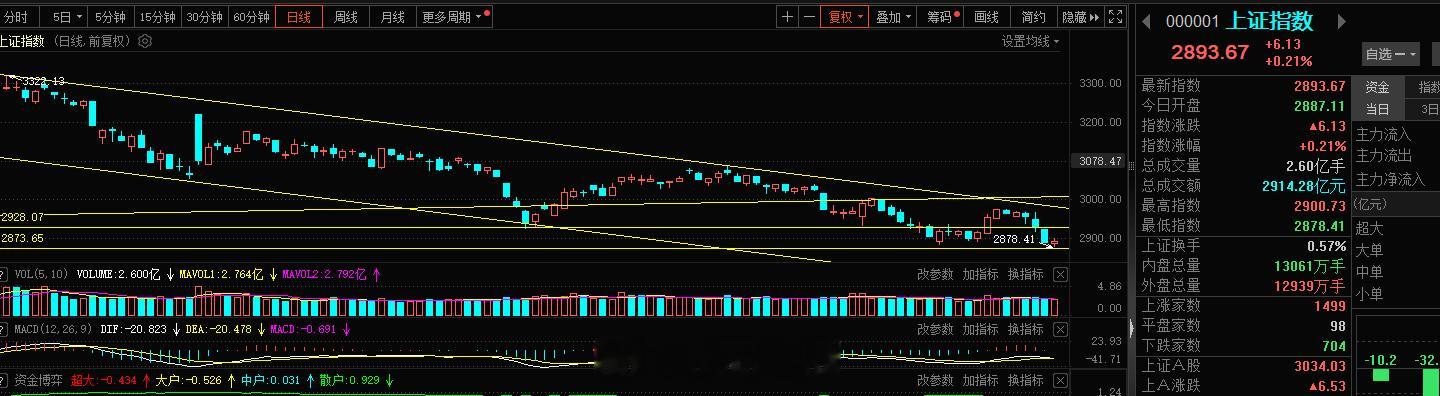Zoom out chart with minus icon
Image resolution: width=1440 pixels, height=396 pixels.
[808, 17]
